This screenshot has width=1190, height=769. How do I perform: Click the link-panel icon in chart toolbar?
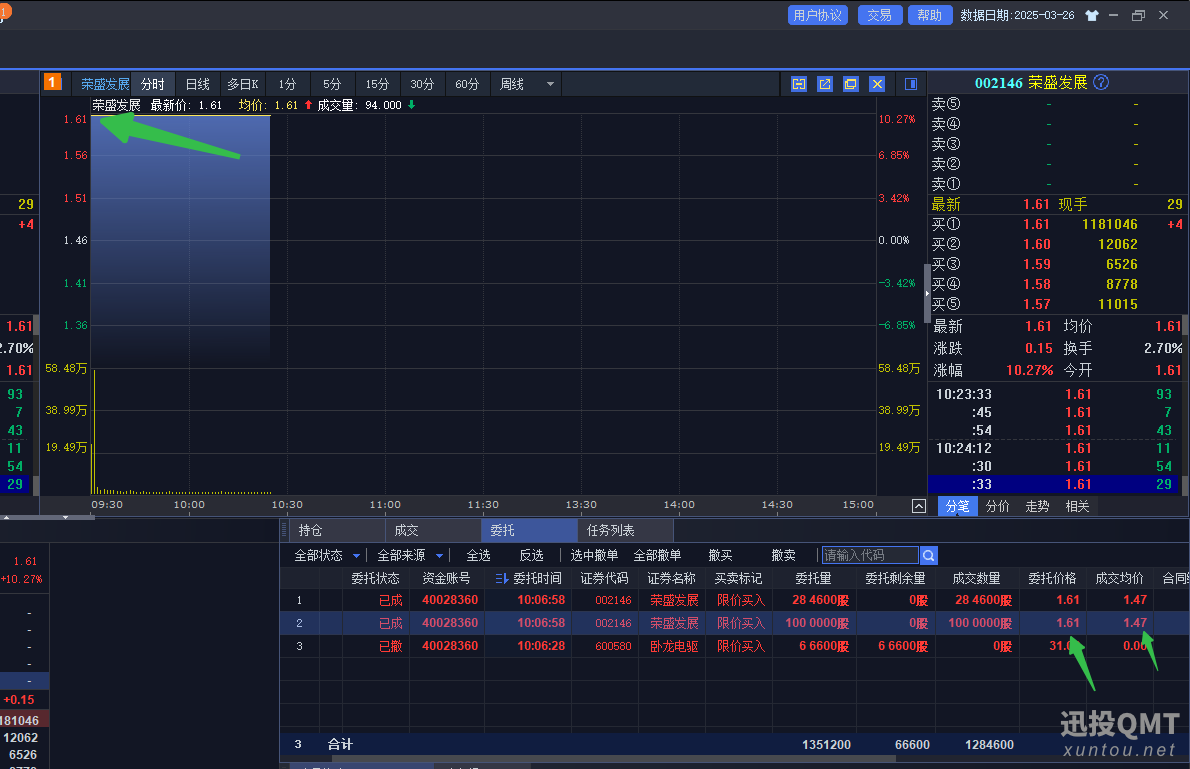(799, 84)
